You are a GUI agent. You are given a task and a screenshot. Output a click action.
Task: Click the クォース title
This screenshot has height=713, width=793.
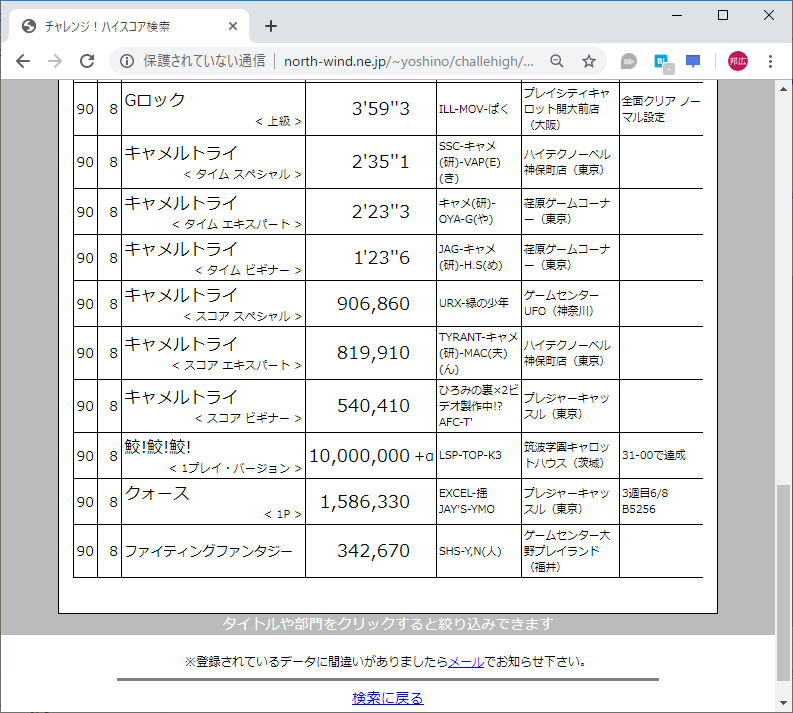click(157, 493)
